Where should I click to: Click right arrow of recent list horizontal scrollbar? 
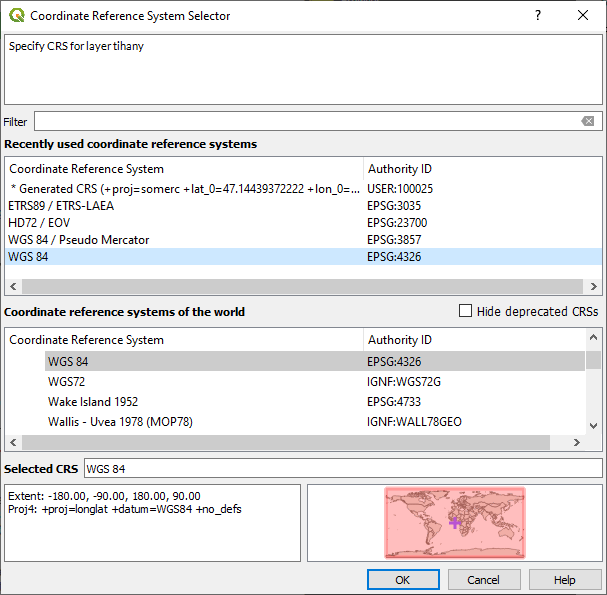coord(593,286)
